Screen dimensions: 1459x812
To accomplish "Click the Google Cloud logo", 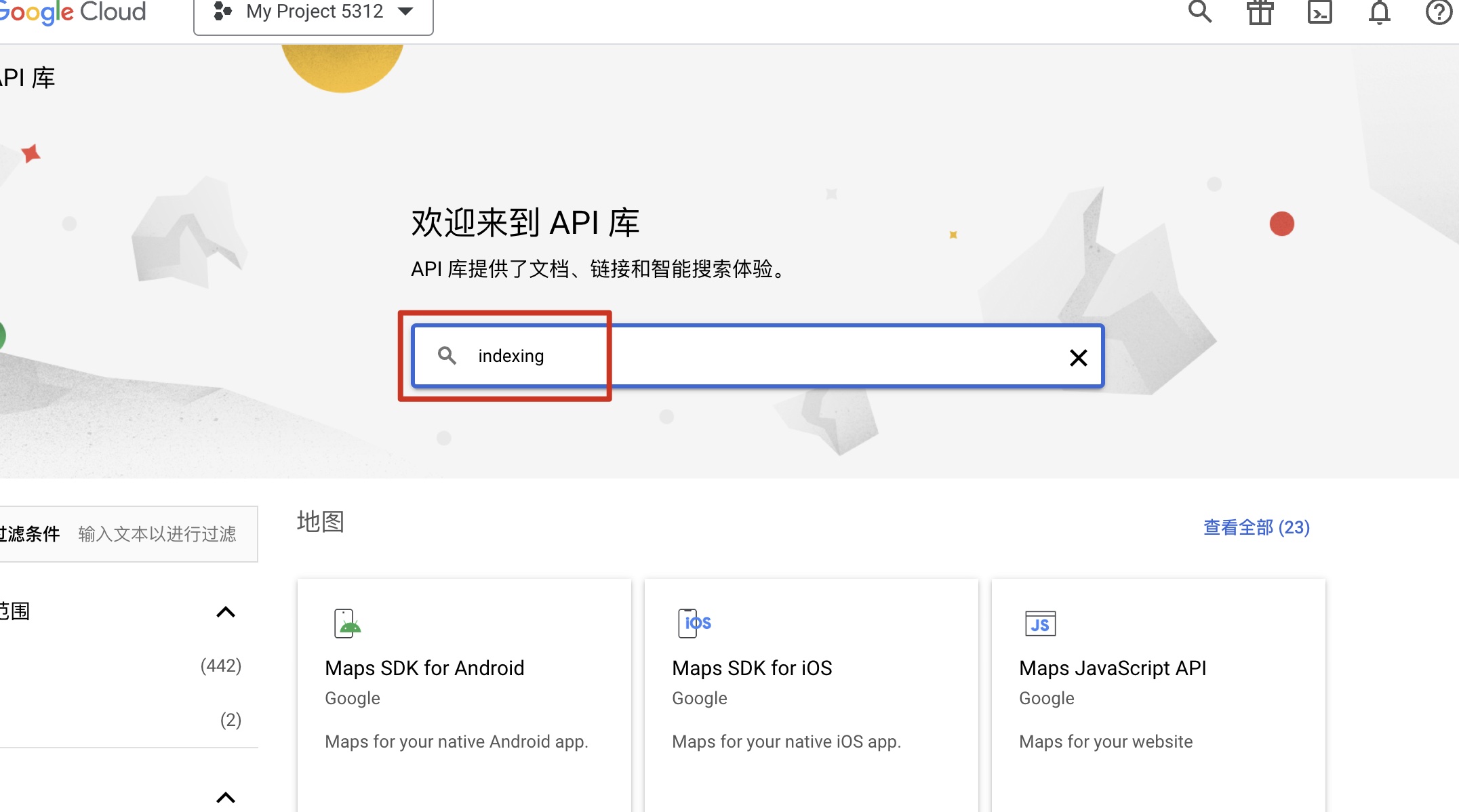I will tap(71, 12).
